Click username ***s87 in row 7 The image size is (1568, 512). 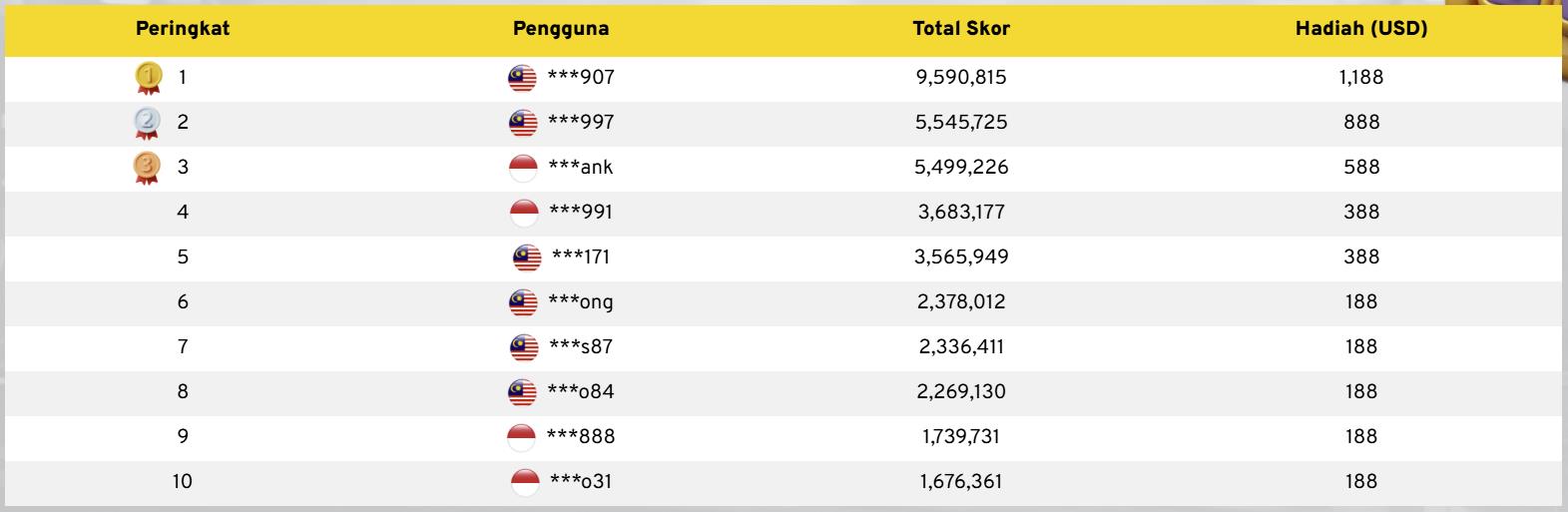point(581,347)
